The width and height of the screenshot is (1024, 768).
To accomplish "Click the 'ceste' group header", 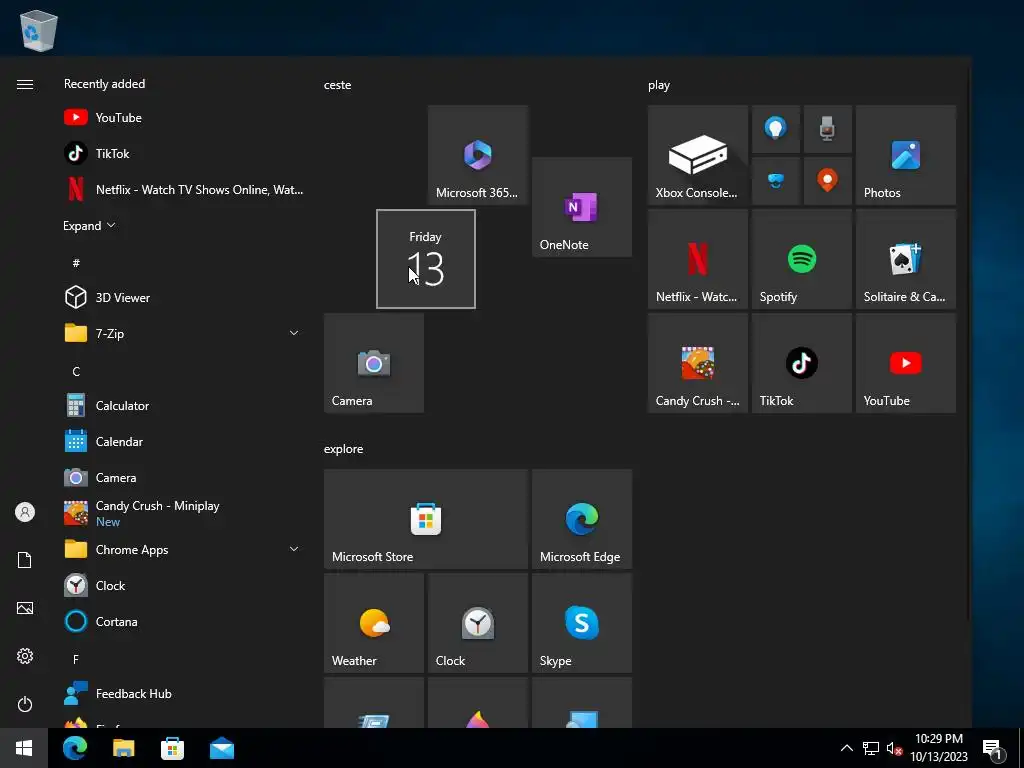I will click(338, 85).
